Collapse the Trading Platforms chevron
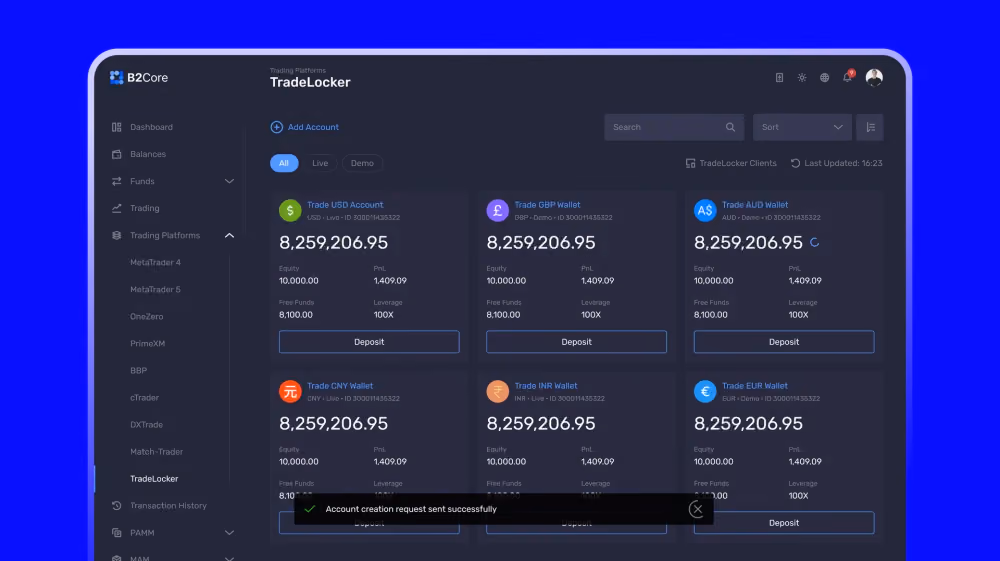This screenshot has width=1000, height=561. (x=229, y=235)
